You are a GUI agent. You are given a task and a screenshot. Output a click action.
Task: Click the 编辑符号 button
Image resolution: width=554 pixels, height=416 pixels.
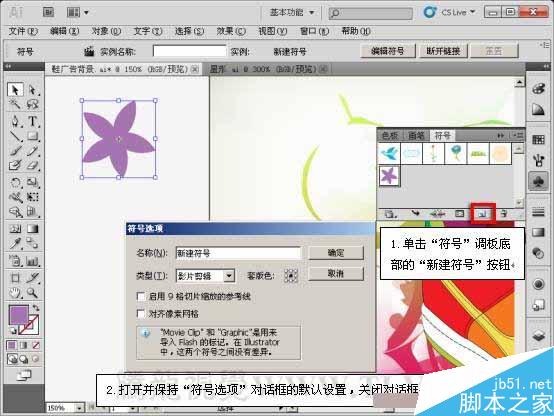pos(388,51)
